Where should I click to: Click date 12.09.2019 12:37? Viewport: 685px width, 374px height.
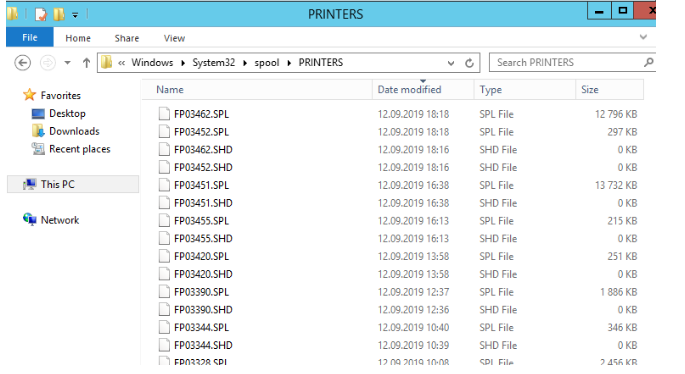tap(413, 292)
